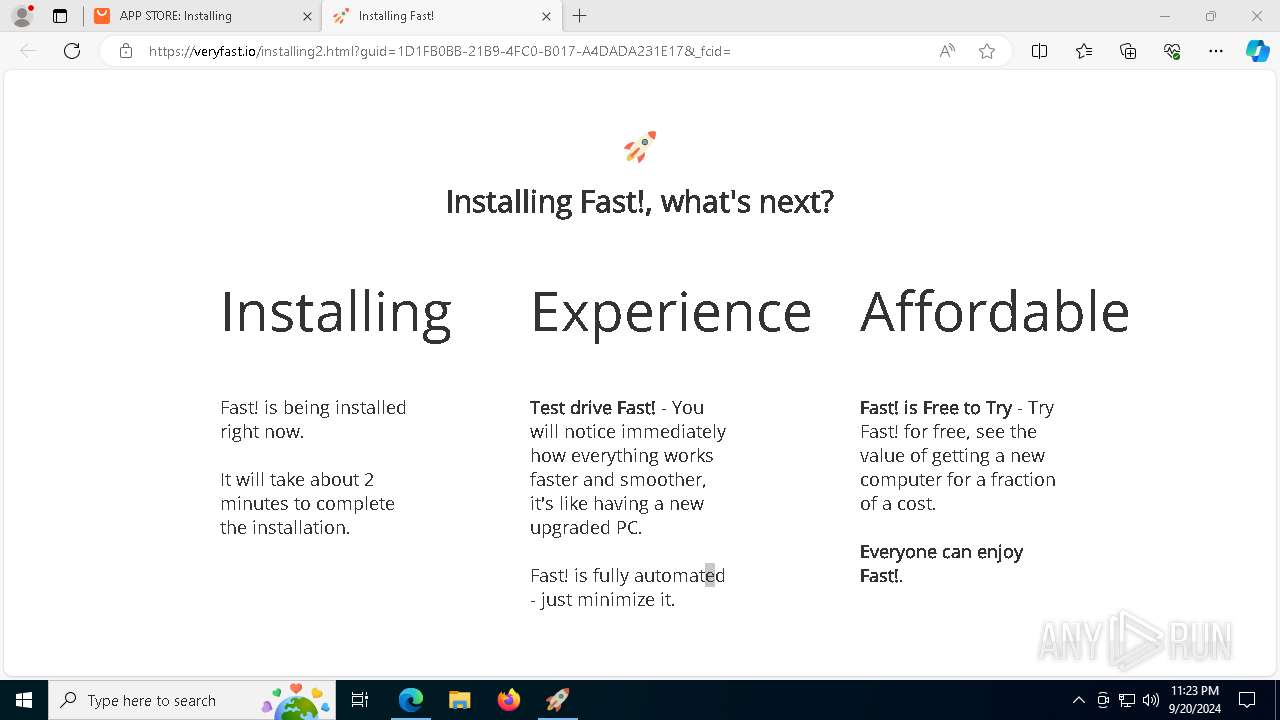
Task: Click the heading 'Installing Fast!, what's next?'
Action: 640,202
